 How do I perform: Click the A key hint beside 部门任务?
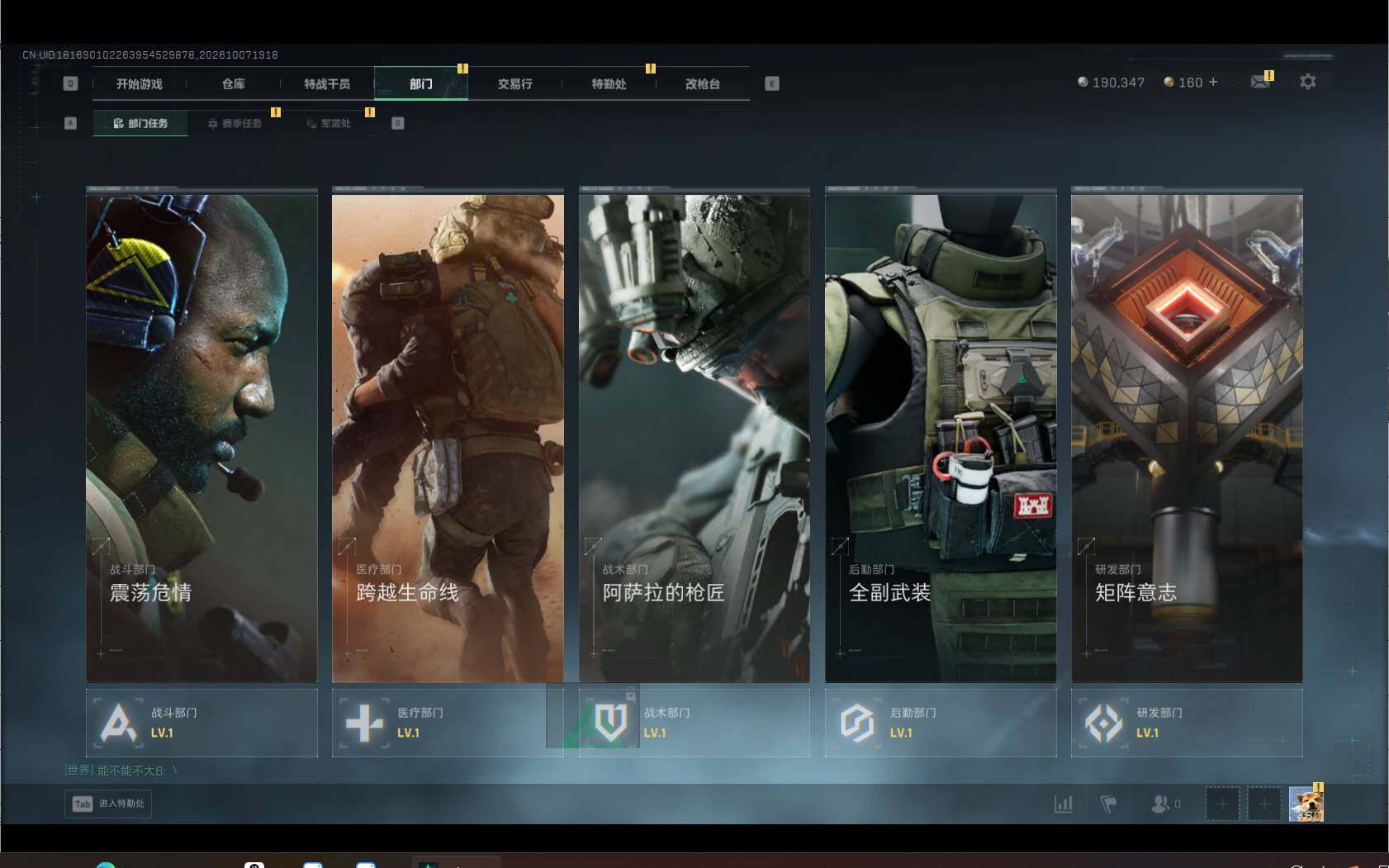click(70, 123)
